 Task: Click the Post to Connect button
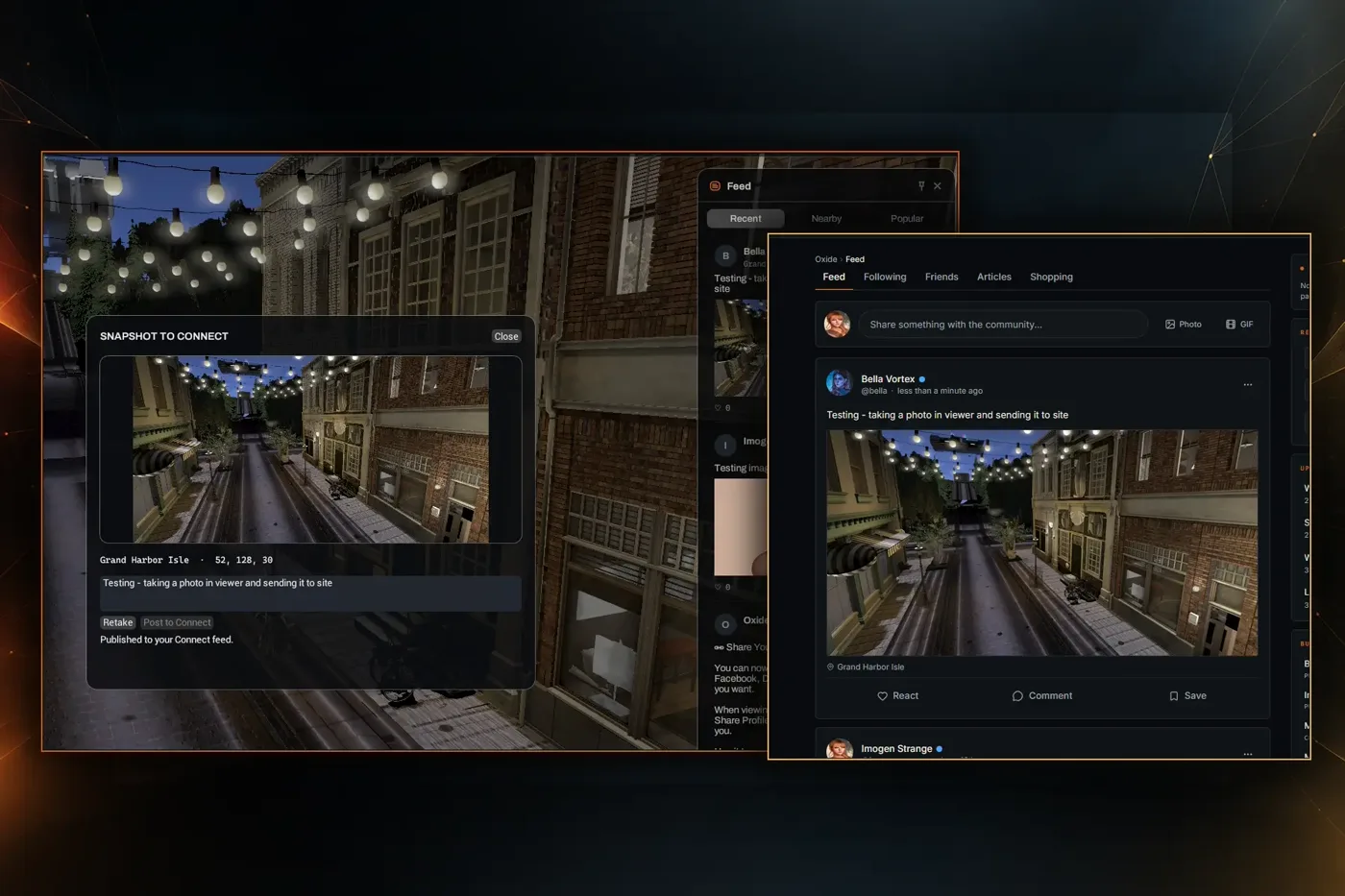coord(177,622)
